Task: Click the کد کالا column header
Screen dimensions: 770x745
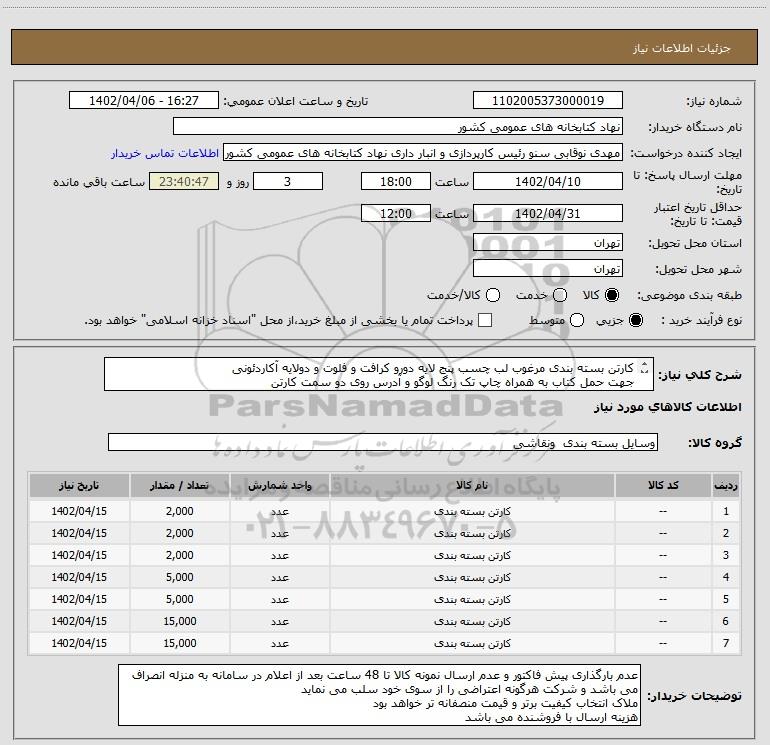Action: coord(663,485)
